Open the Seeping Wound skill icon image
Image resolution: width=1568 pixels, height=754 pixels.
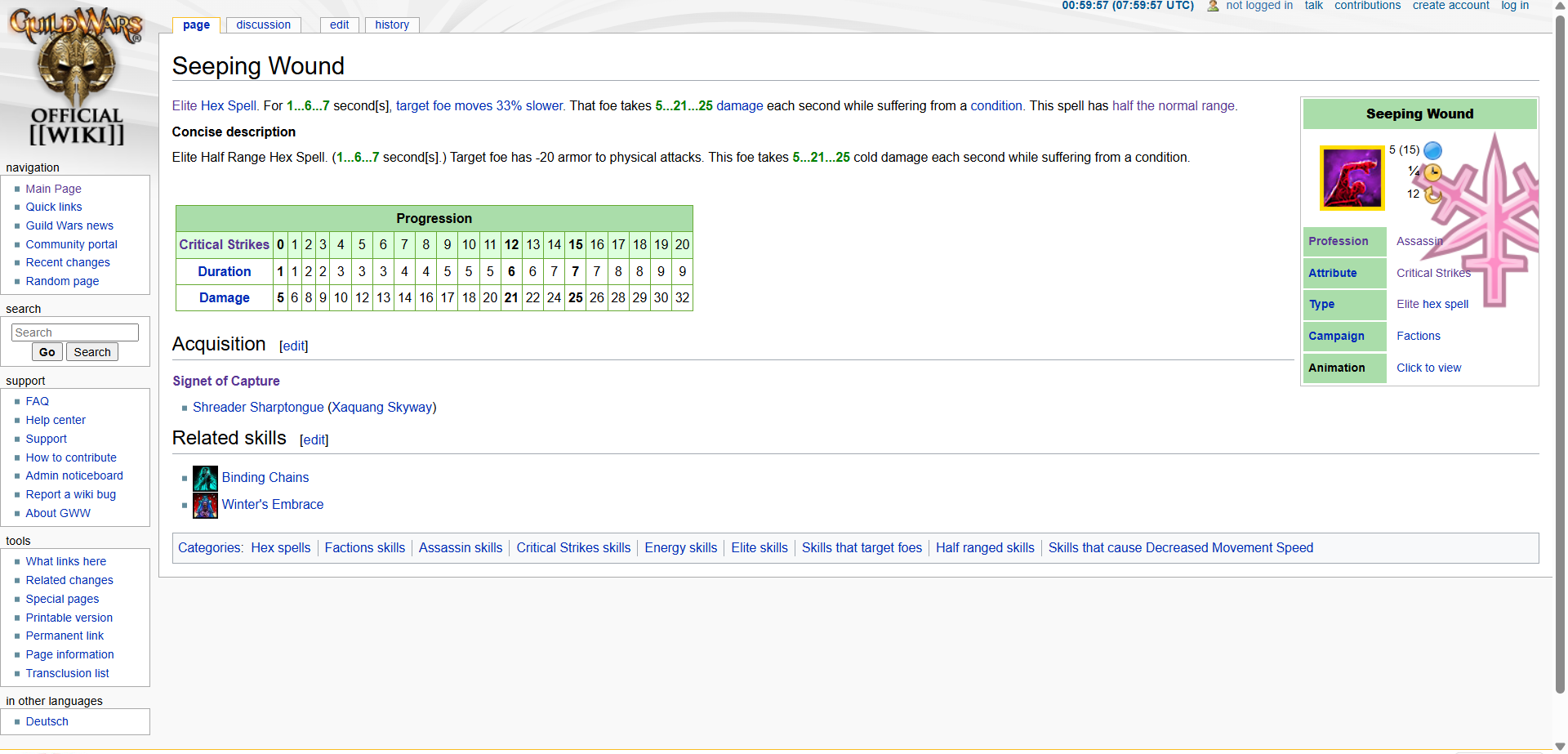coord(1352,178)
